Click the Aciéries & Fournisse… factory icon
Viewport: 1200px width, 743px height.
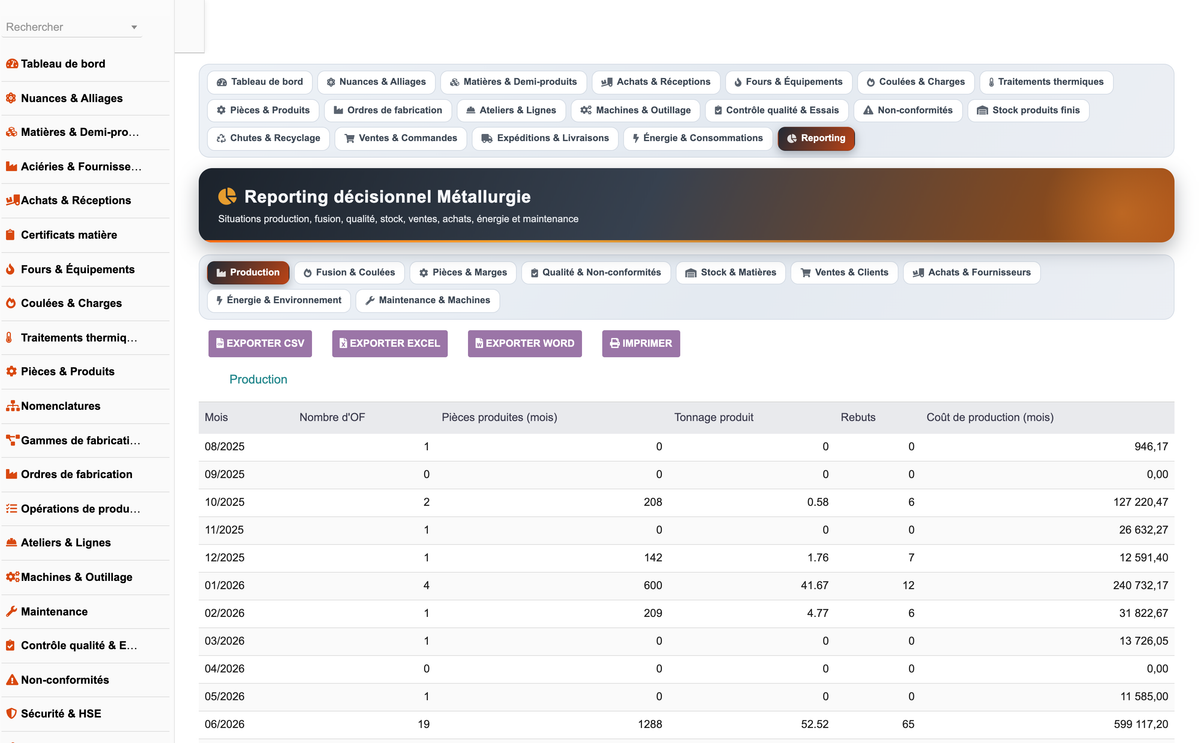coord(12,167)
